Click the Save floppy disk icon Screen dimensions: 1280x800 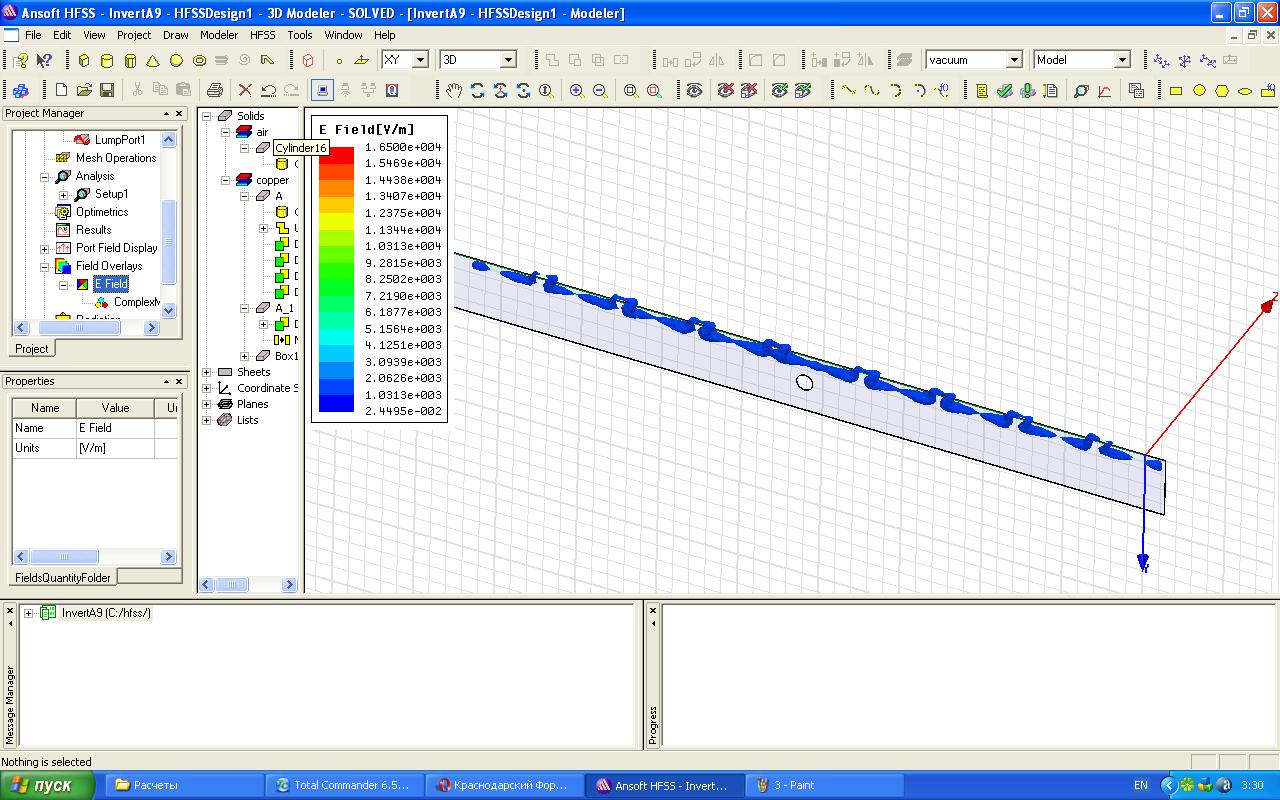pos(107,91)
